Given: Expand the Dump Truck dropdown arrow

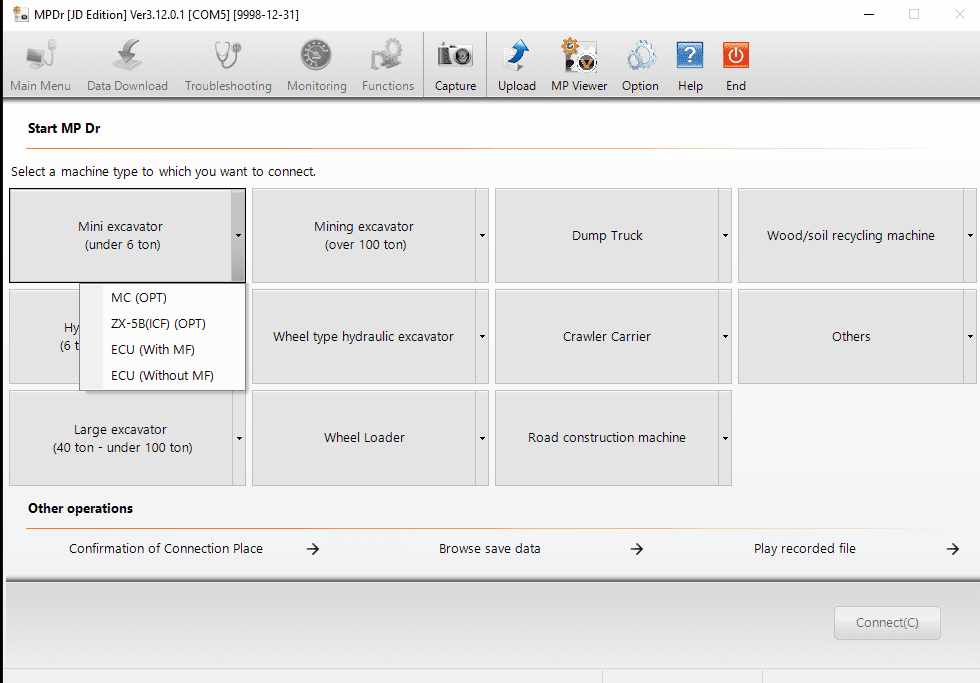Looking at the screenshot, I should [x=725, y=236].
